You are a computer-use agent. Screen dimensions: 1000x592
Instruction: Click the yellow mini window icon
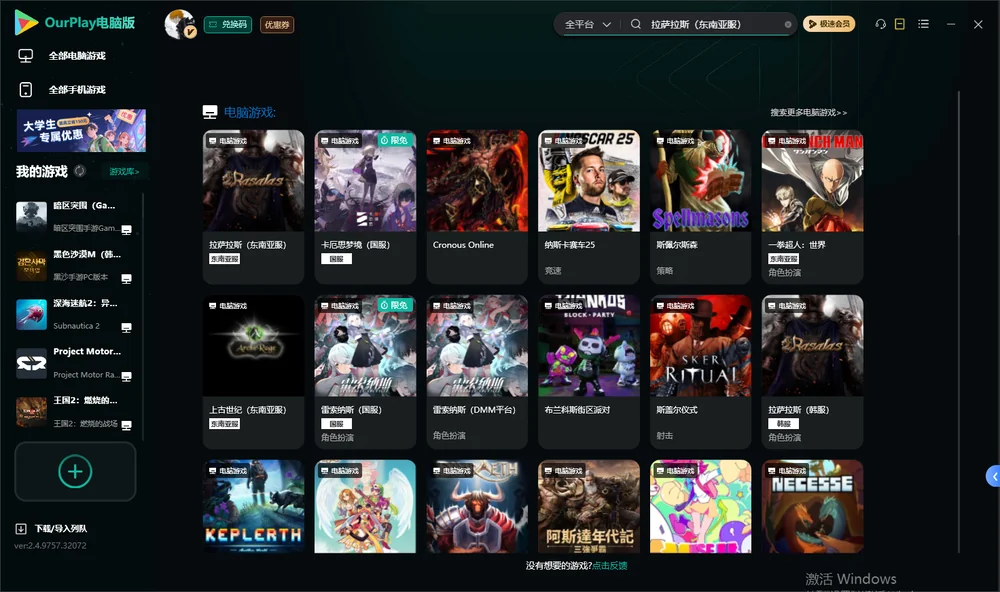[x=899, y=24]
